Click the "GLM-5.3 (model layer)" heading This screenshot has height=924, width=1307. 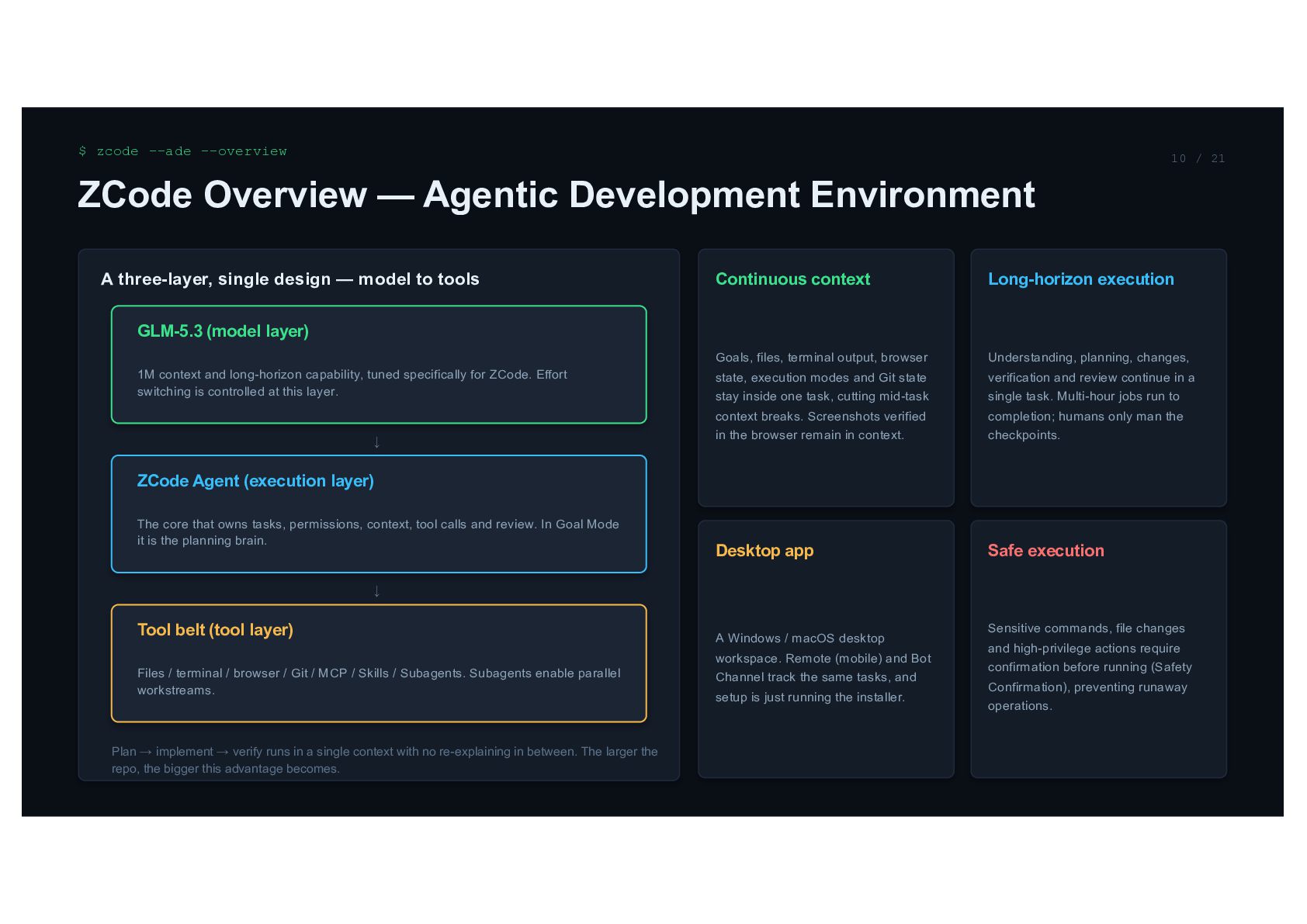click(x=223, y=331)
